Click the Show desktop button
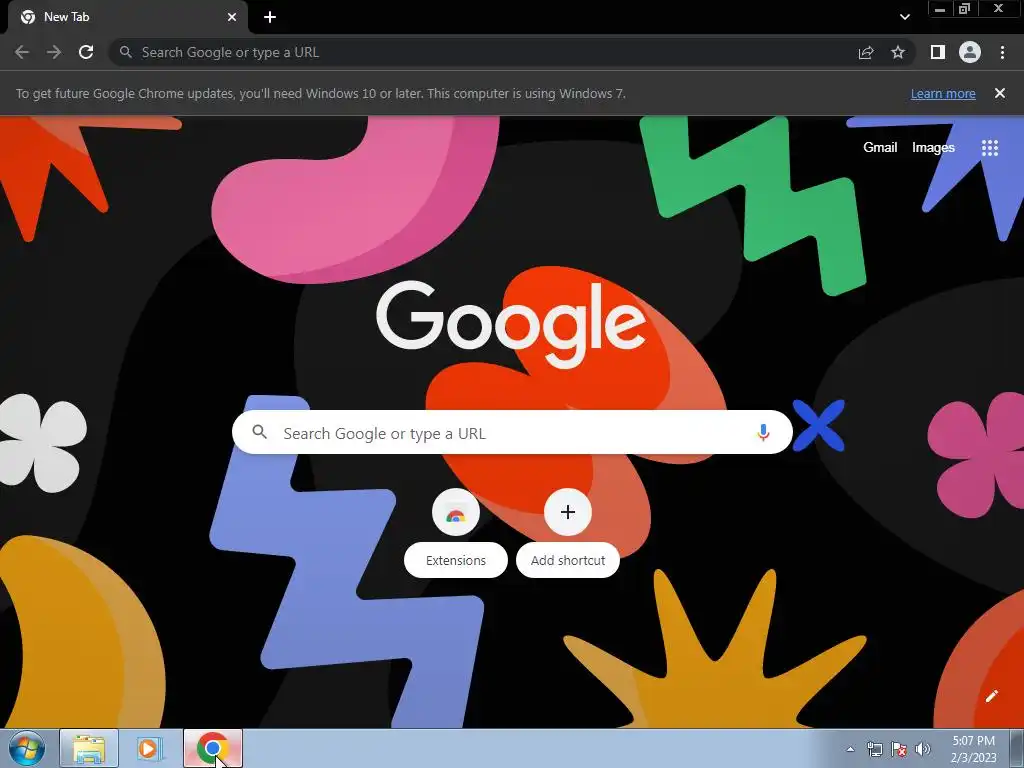The image size is (1024, 768). coord(1017,748)
